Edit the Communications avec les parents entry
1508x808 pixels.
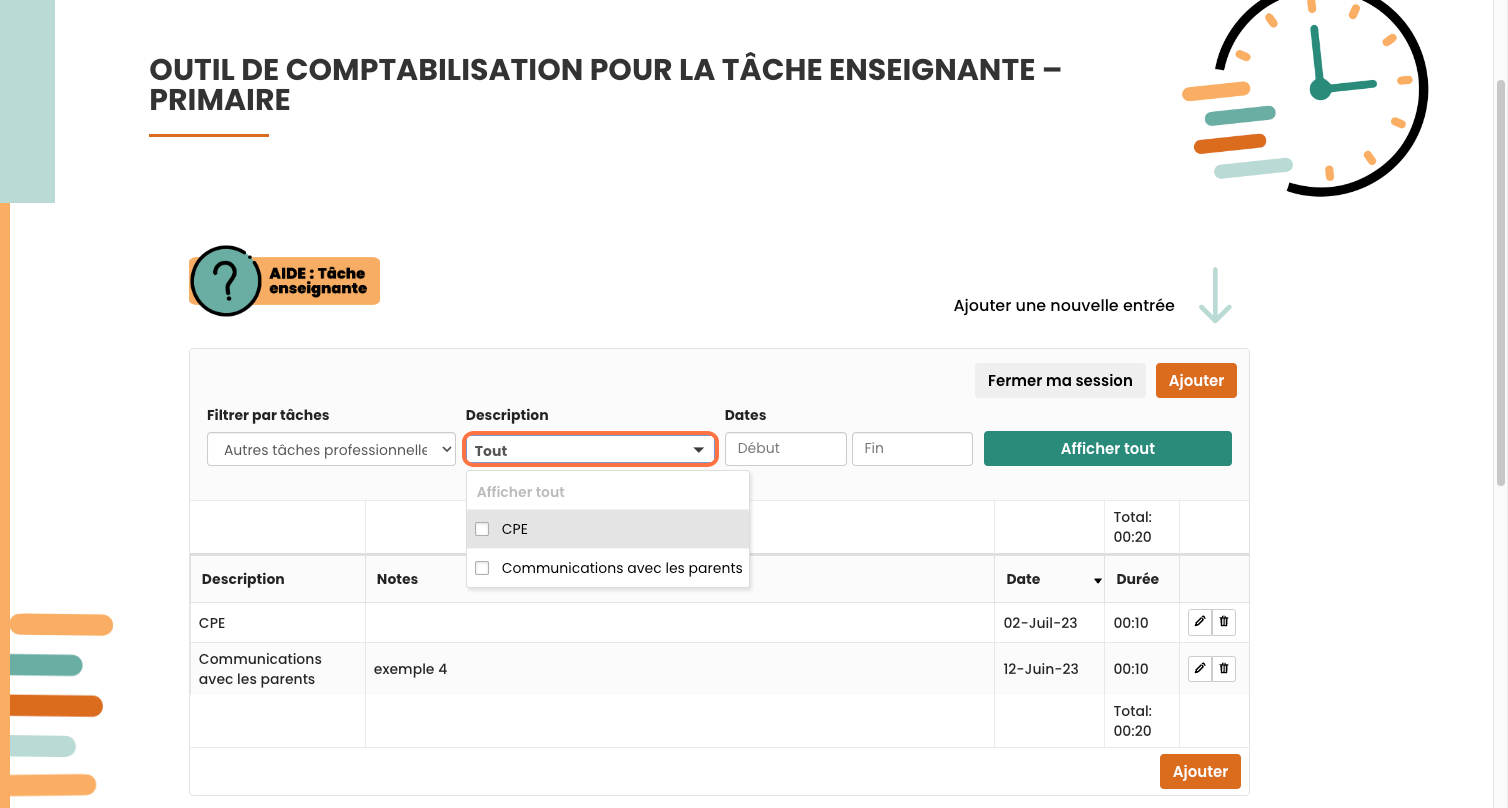(x=1200, y=668)
